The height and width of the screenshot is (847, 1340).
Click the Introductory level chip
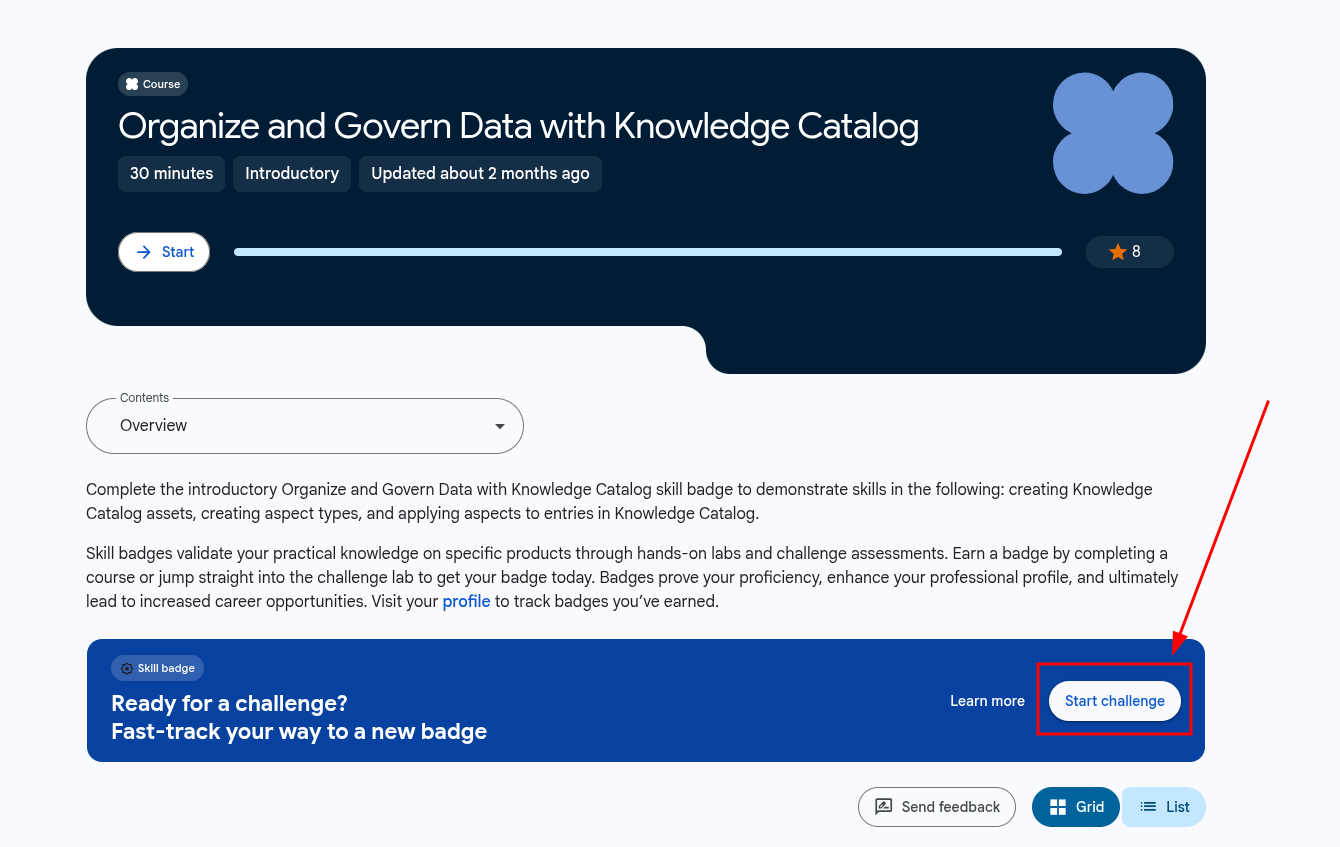(292, 173)
